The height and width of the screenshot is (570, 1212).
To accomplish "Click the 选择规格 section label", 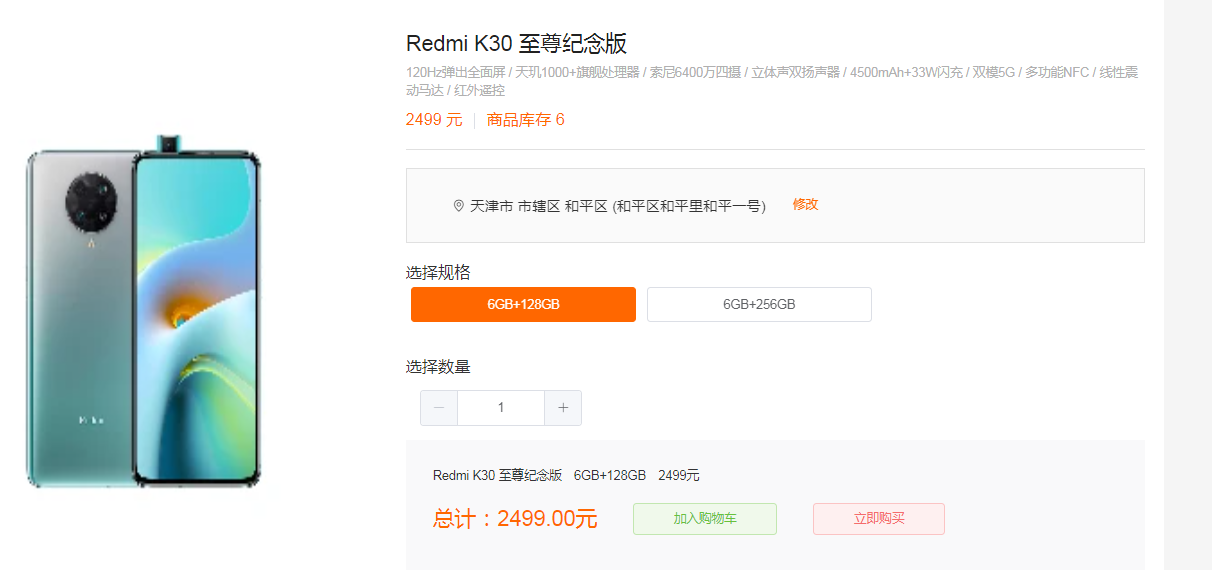I will point(438,272).
